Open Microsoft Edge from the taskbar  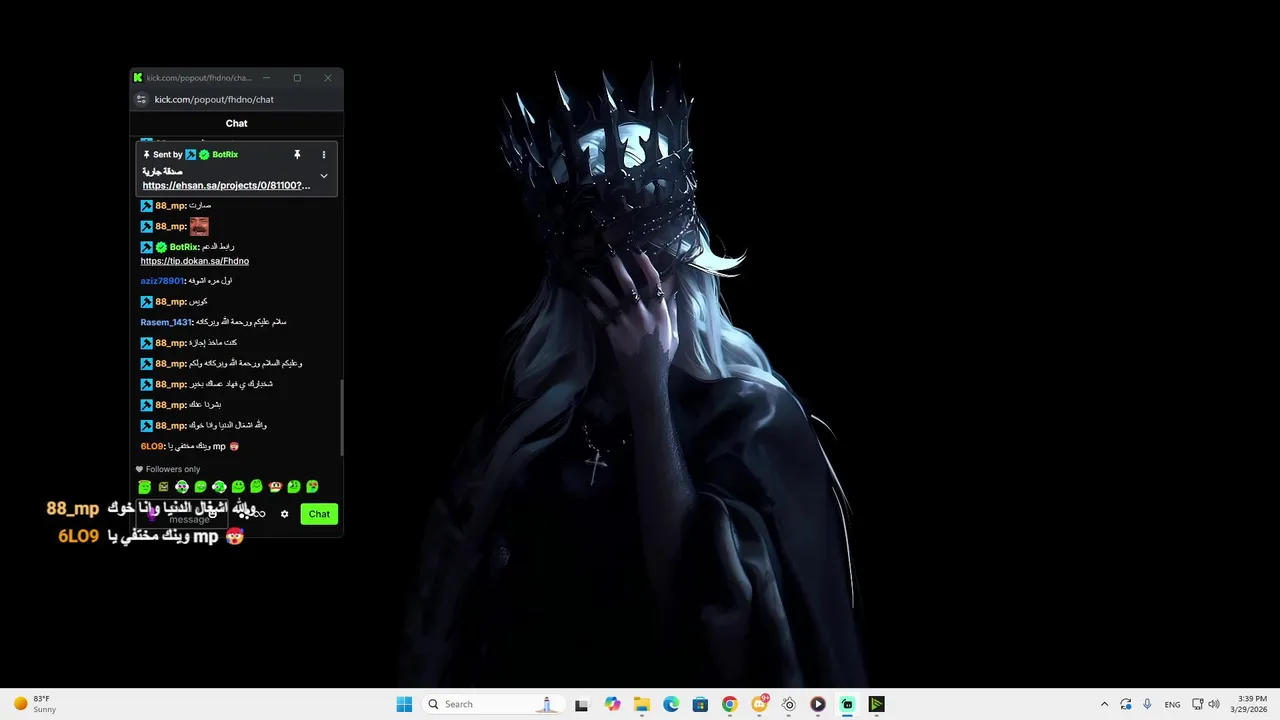[x=671, y=704]
